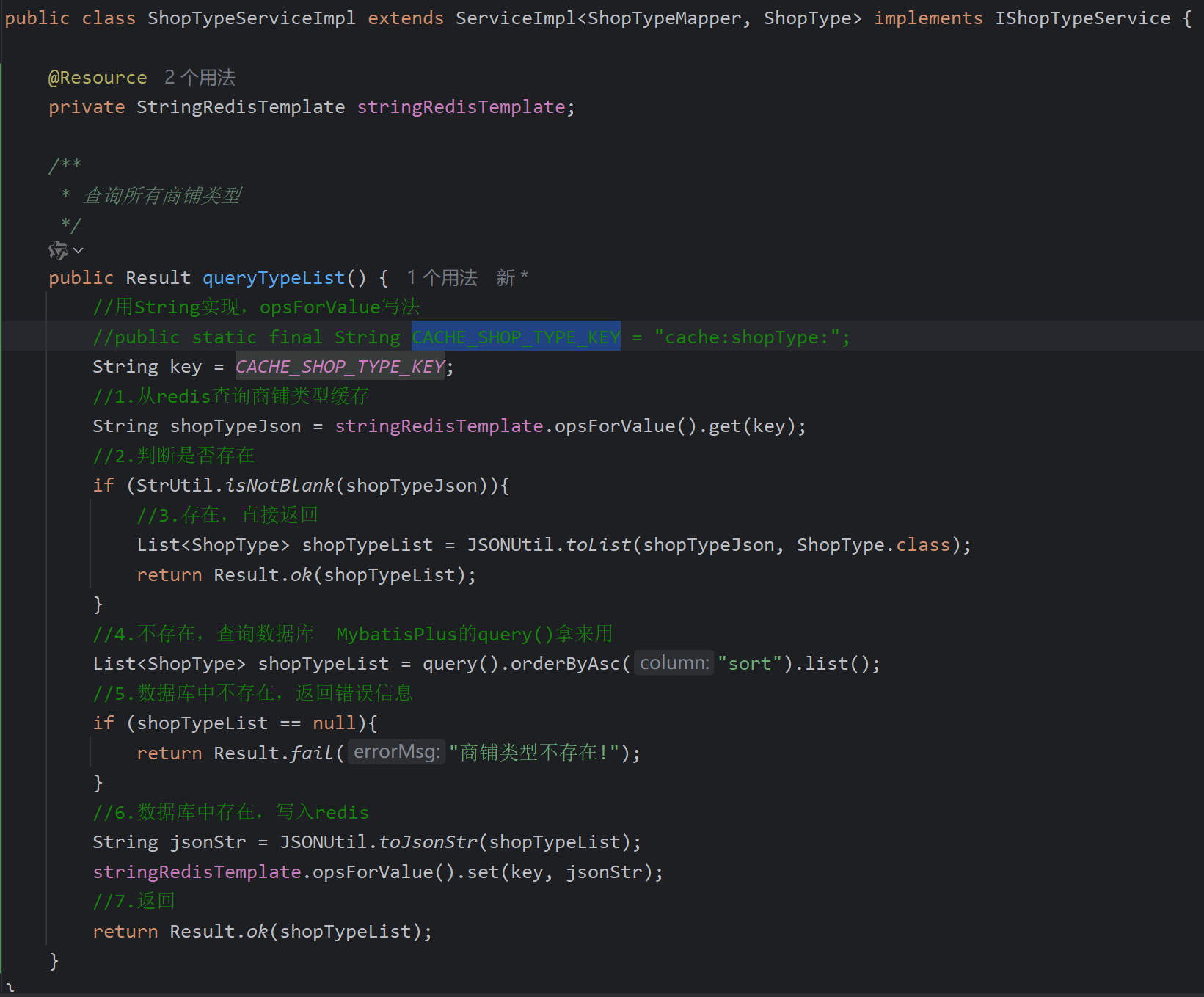Click the queryTypeList method name
Screen dimensions: 1204x997
tap(274, 278)
